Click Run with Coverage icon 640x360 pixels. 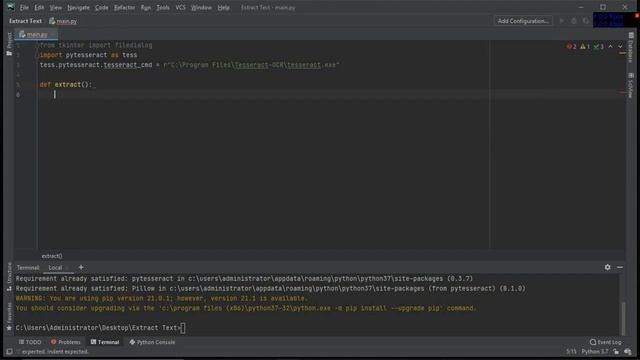586,21
